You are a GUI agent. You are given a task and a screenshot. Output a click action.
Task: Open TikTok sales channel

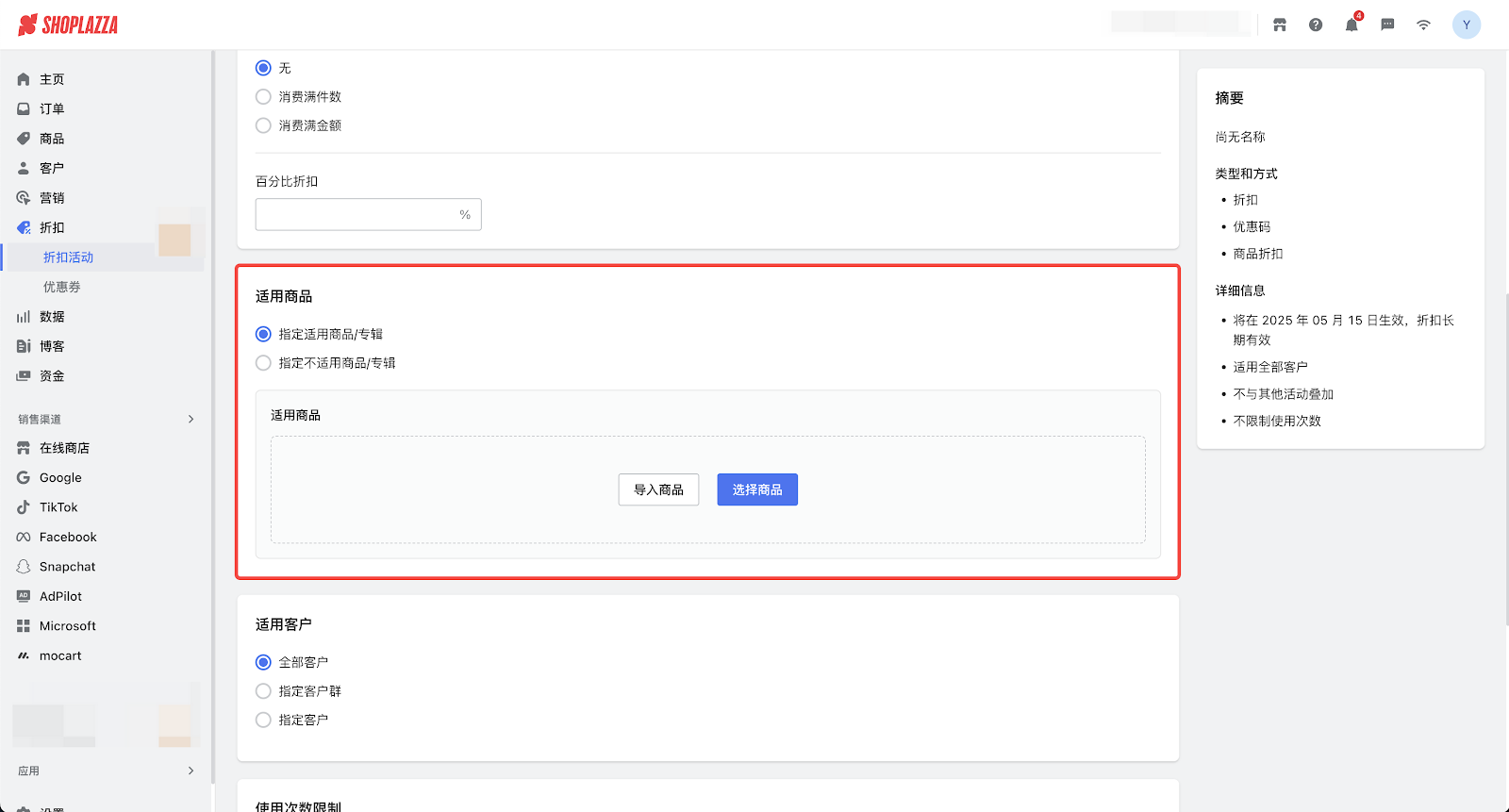(58, 507)
